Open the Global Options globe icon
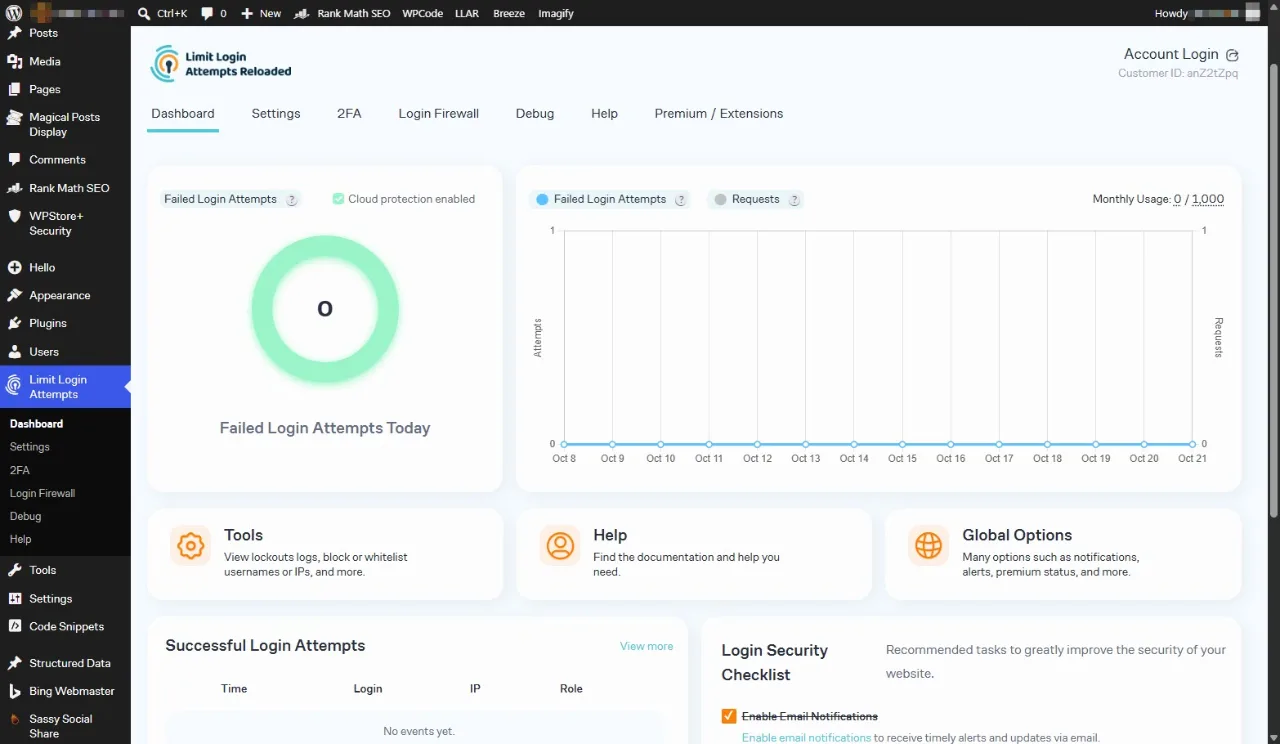1280x744 pixels. click(x=928, y=546)
